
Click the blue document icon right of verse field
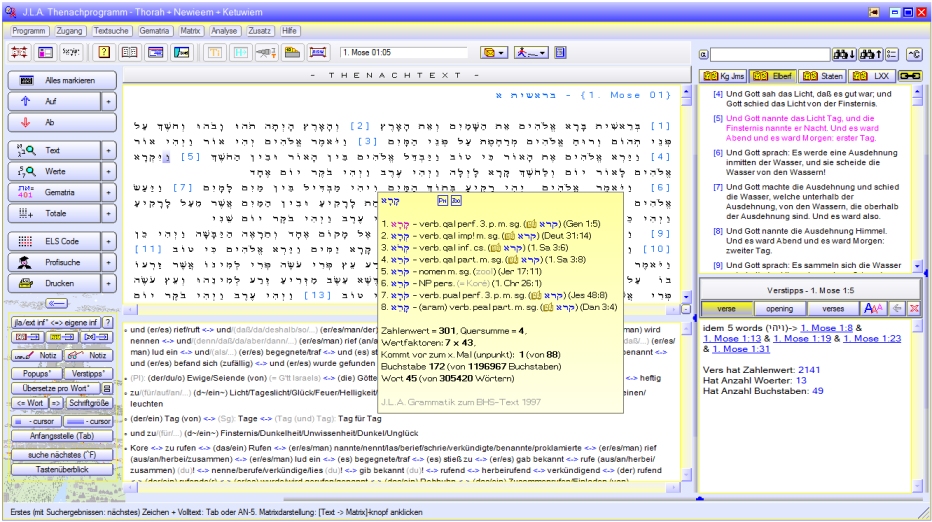(x=560, y=52)
